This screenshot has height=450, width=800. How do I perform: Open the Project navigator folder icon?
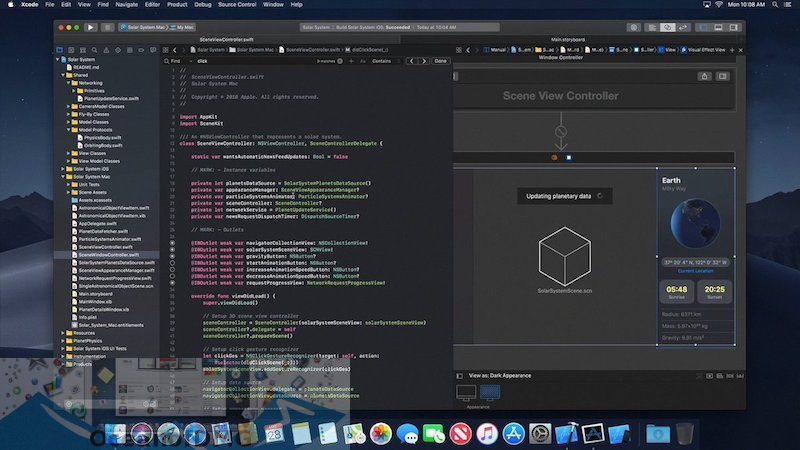[60, 50]
